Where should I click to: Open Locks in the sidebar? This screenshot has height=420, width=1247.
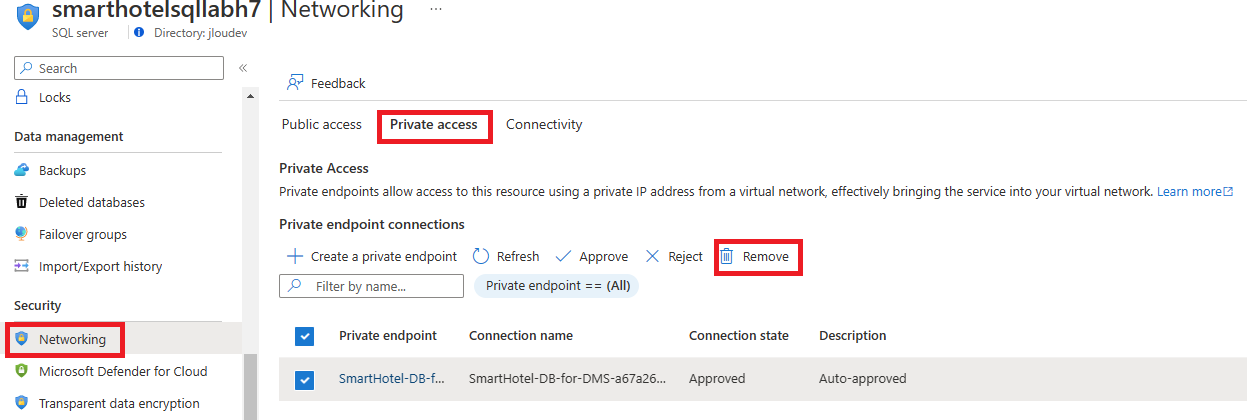click(54, 97)
